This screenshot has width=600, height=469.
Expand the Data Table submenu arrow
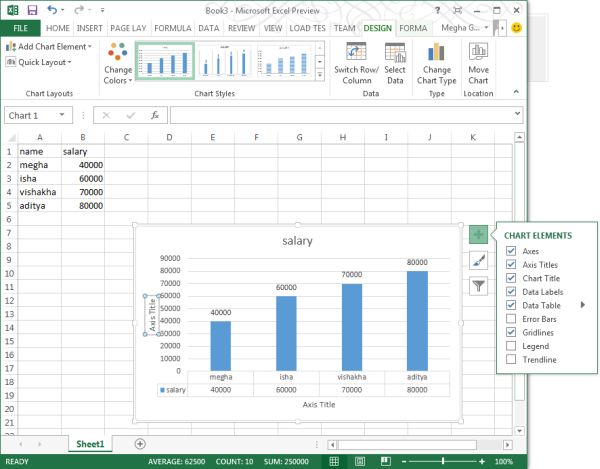coord(582,305)
